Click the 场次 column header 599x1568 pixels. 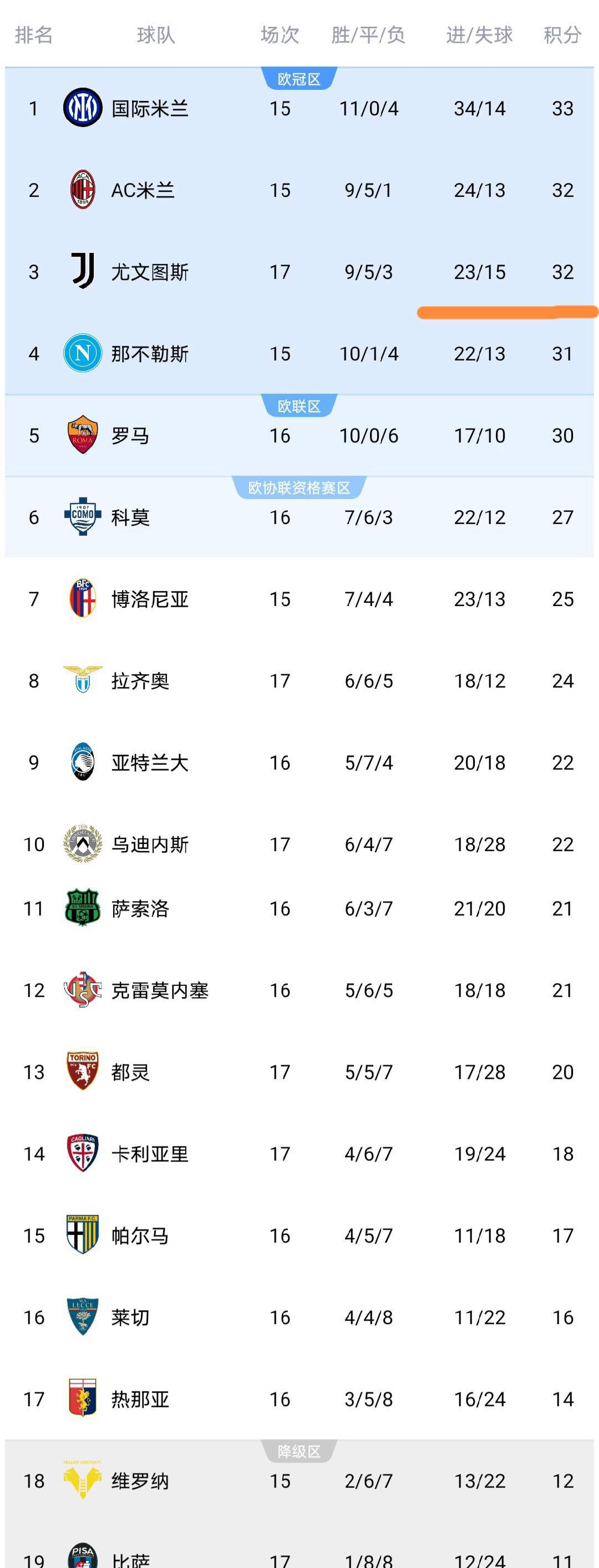(x=279, y=35)
